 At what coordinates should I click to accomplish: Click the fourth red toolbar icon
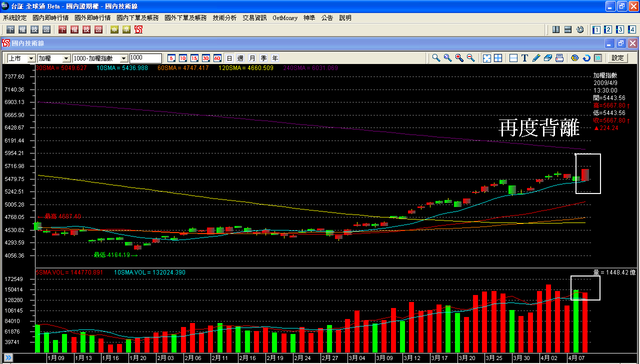click(98, 30)
